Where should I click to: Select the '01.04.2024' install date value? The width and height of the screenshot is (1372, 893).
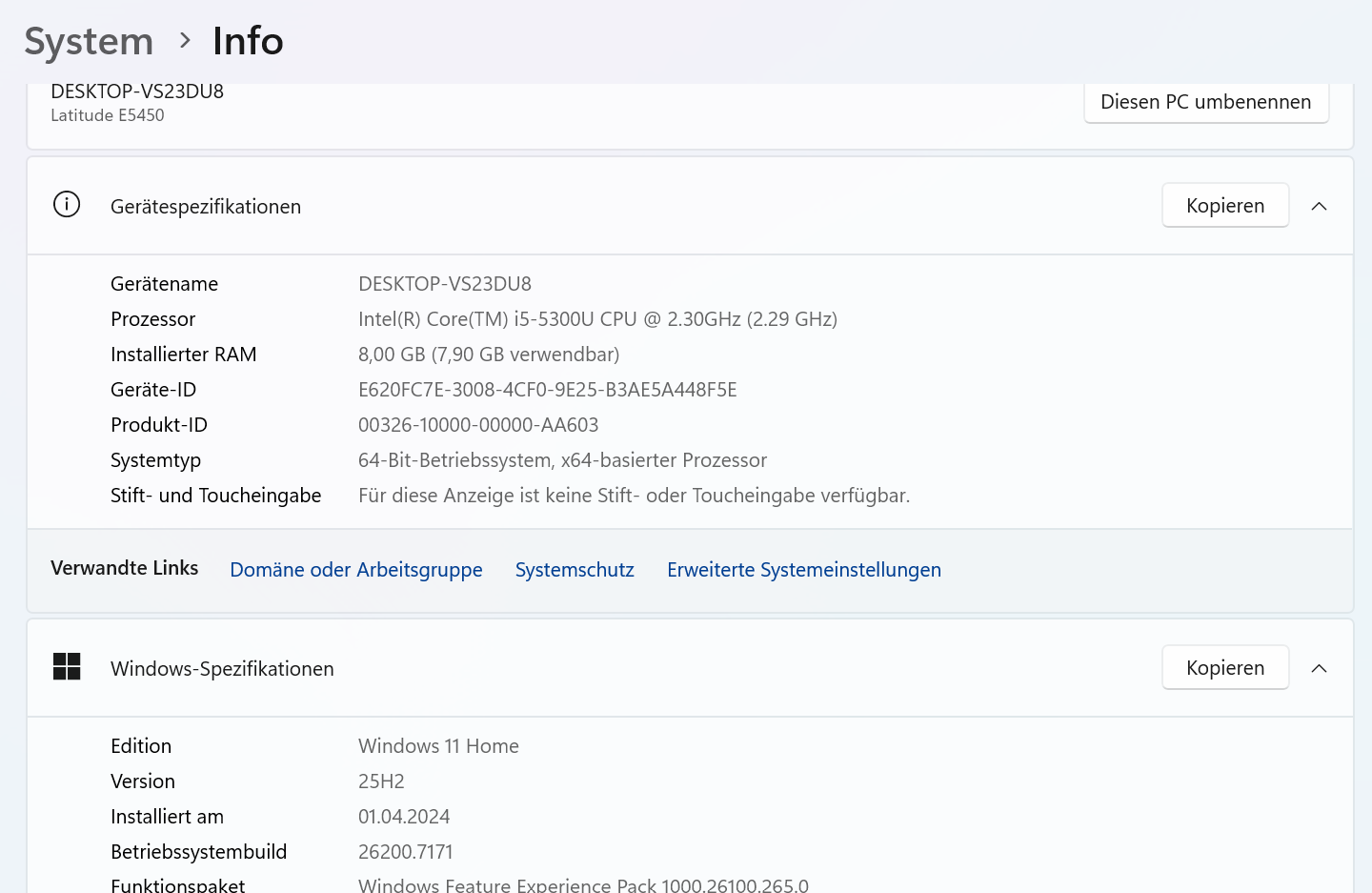(x=404, y=817)
